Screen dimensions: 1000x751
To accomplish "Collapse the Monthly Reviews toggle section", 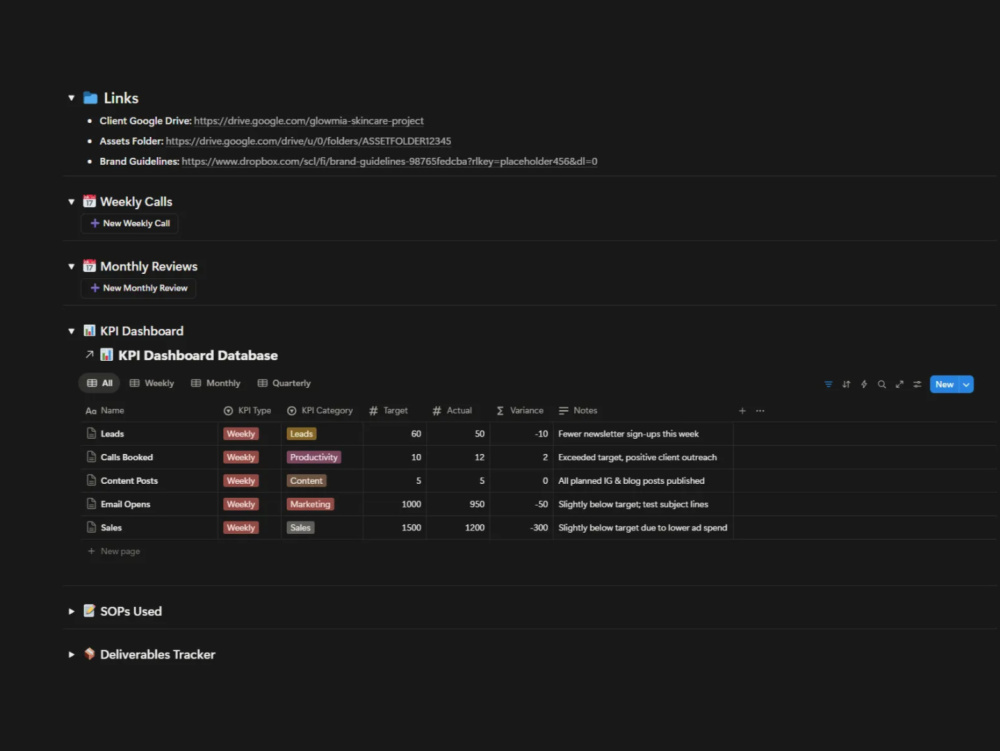I will (x=71, y=266).
